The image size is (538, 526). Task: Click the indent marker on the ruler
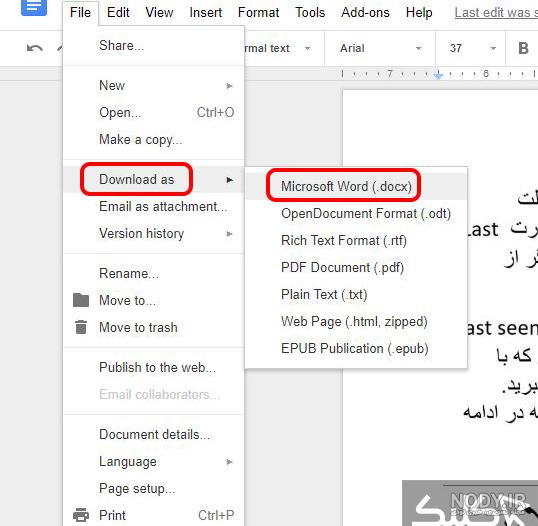438,75
